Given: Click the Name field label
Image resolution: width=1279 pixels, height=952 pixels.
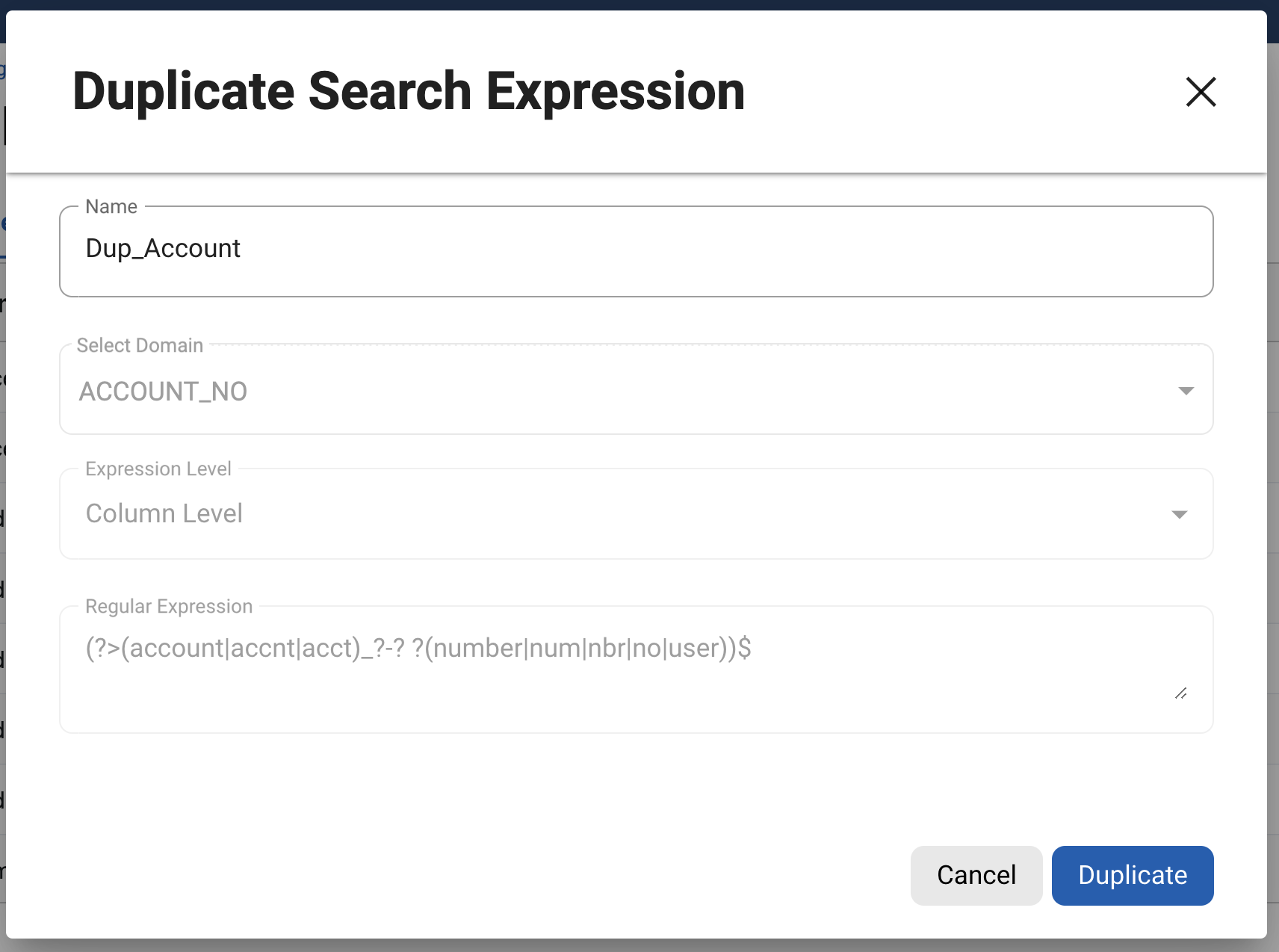Looking at the screenshot, I should pos(111,207).
